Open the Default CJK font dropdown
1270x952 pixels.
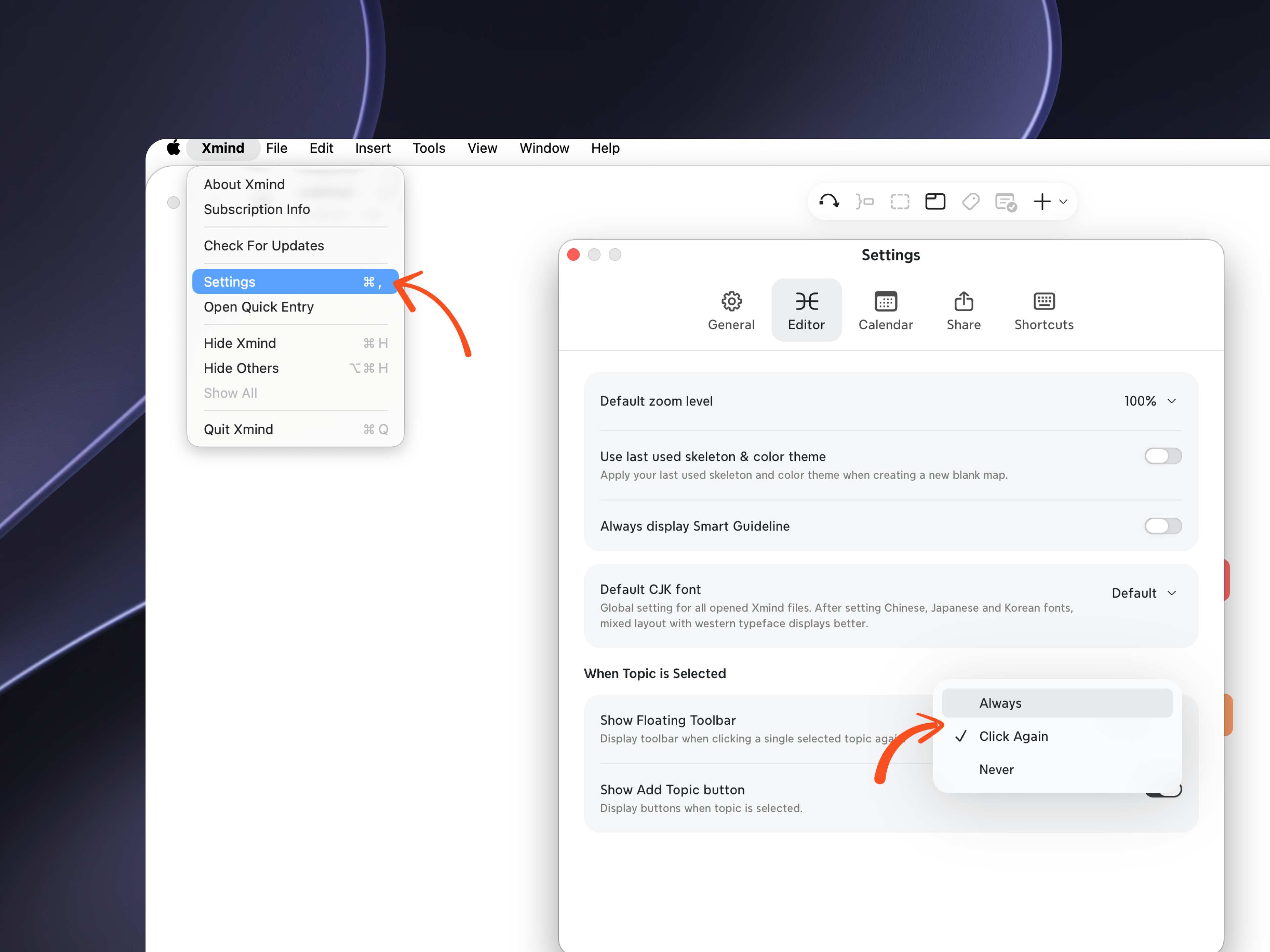pyautogui.click(x=1144, y=593)
